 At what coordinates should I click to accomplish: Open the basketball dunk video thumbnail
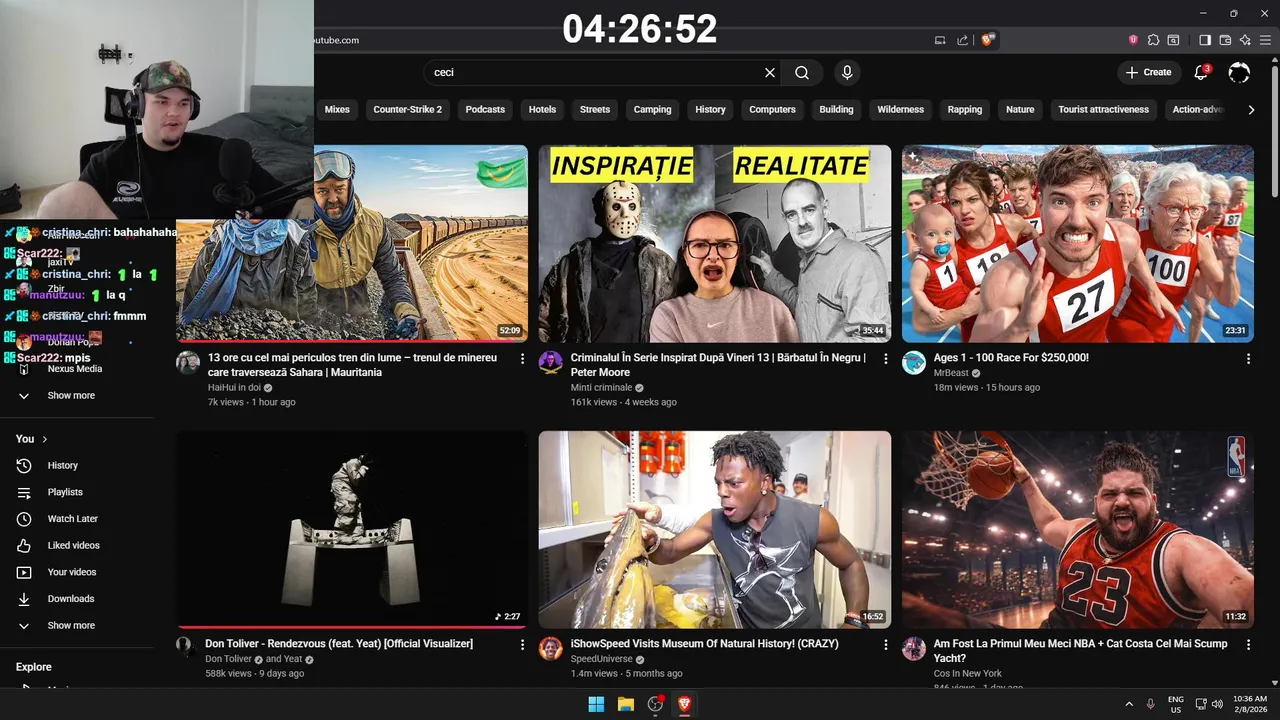click(1078, 530)
